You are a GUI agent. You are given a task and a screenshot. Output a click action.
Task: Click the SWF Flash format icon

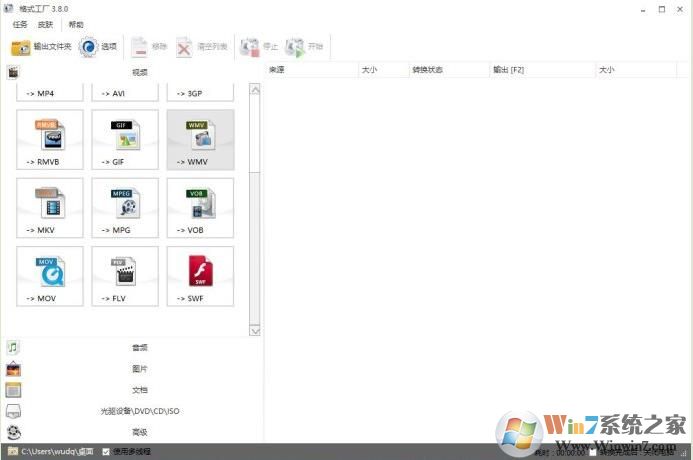pyautogui.click(x=200, y=276)
